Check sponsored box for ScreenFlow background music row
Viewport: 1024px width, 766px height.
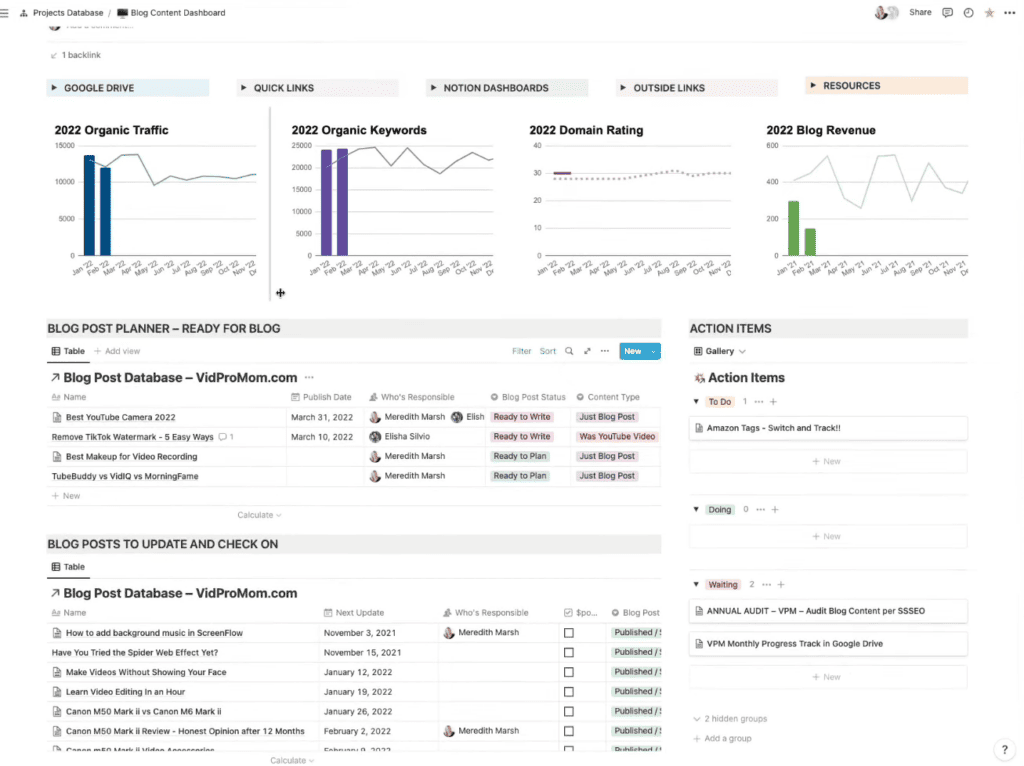(x=569, y=633)
